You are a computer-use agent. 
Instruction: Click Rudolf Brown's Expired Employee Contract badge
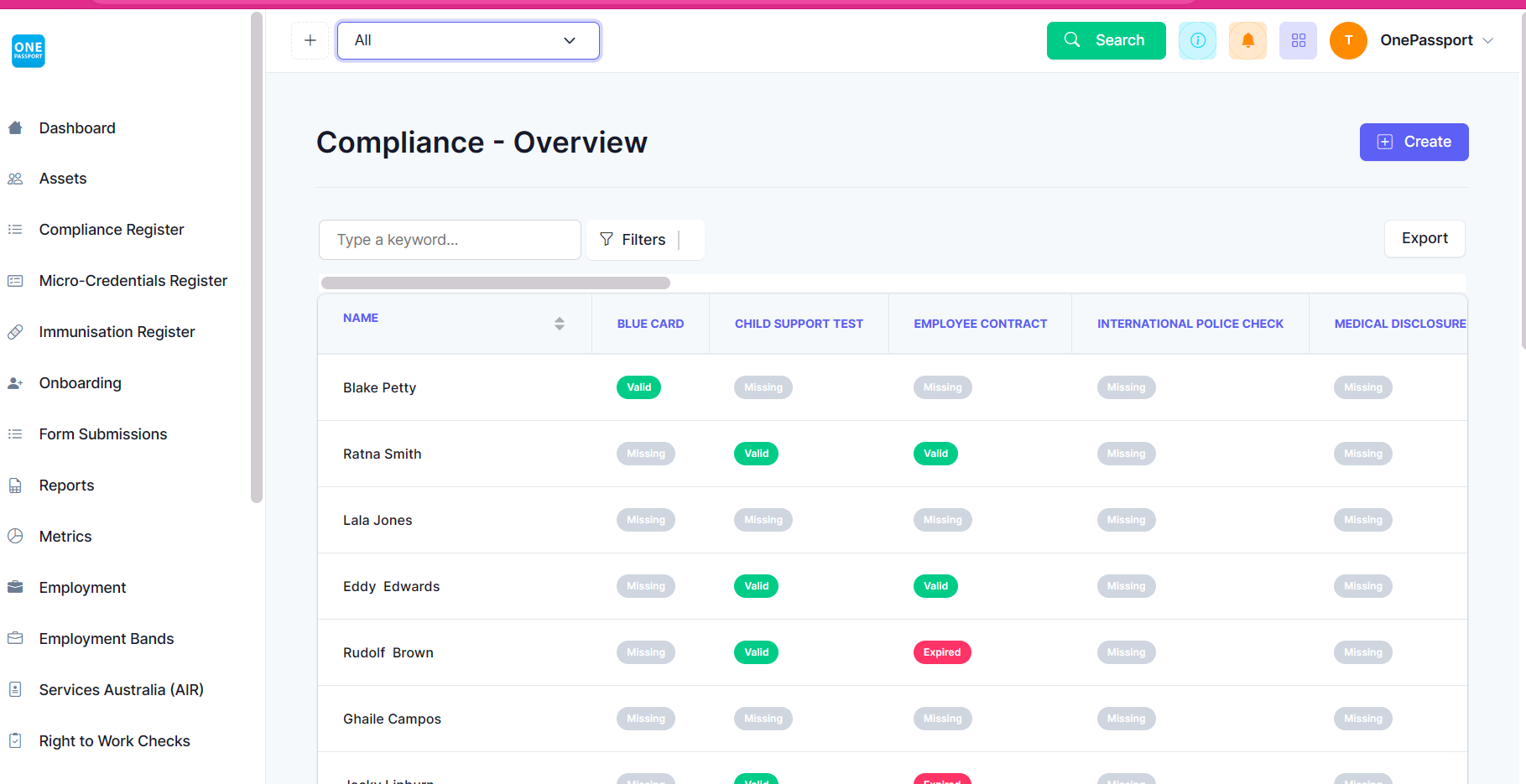942,652
